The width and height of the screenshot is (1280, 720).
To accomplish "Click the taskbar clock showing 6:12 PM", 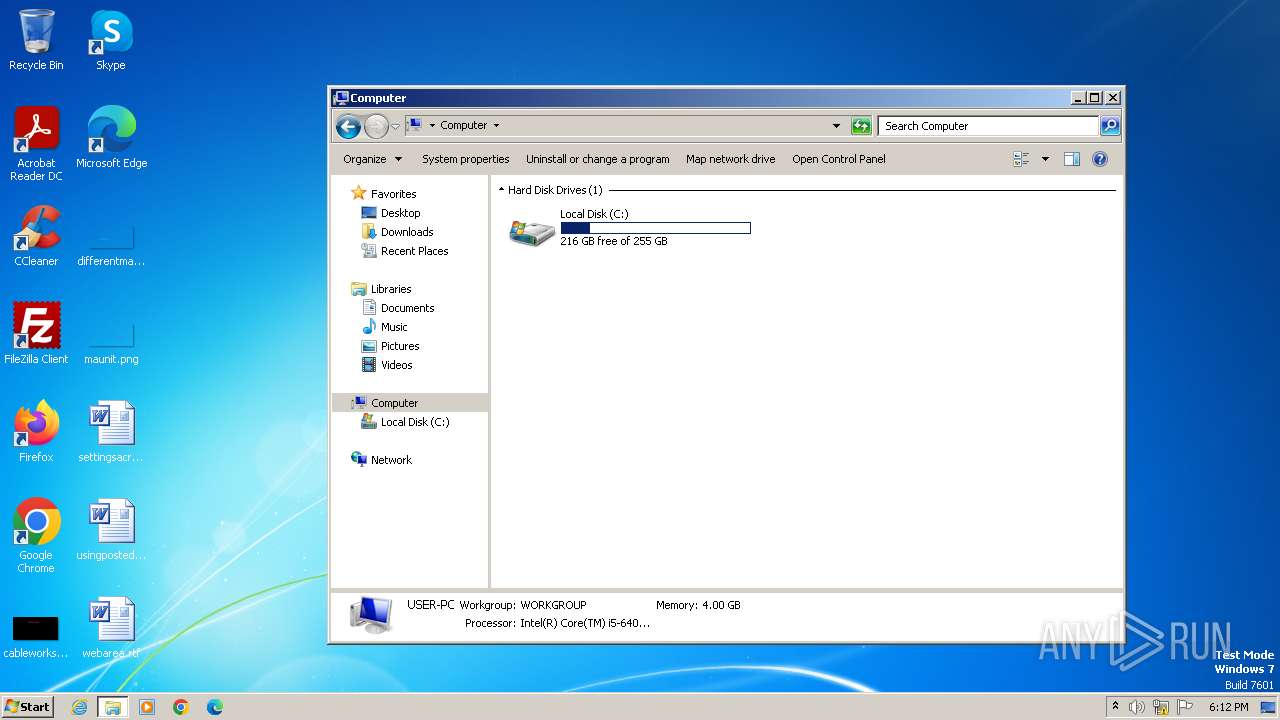I will [1228, 707].
